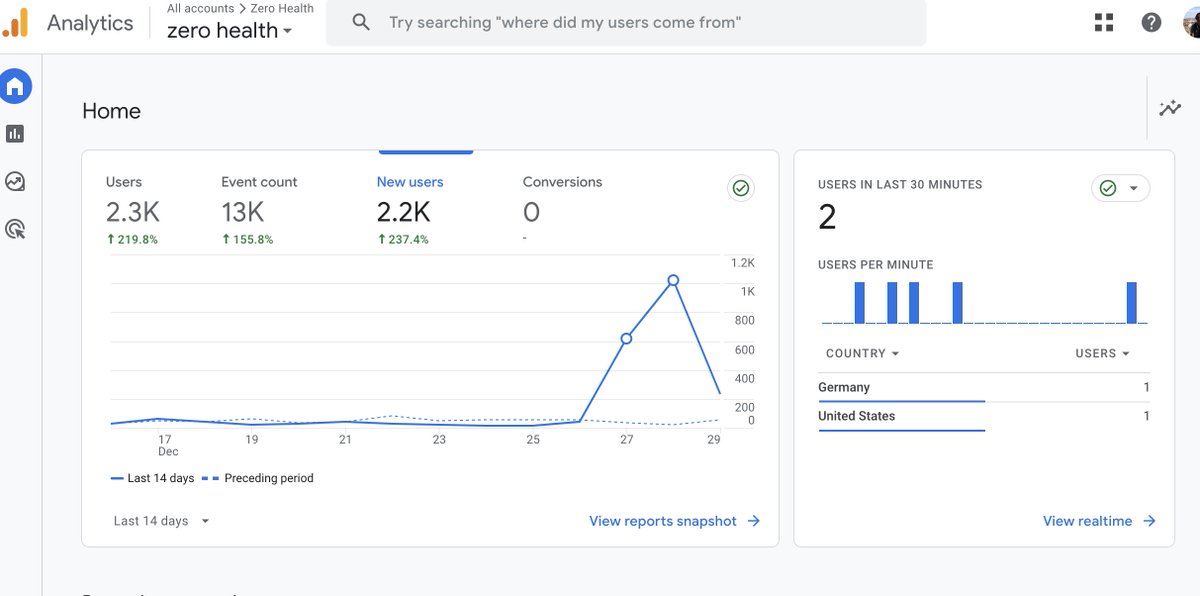Click the USERS IN LAST 30 MINUTES label

tap(900, 185)
